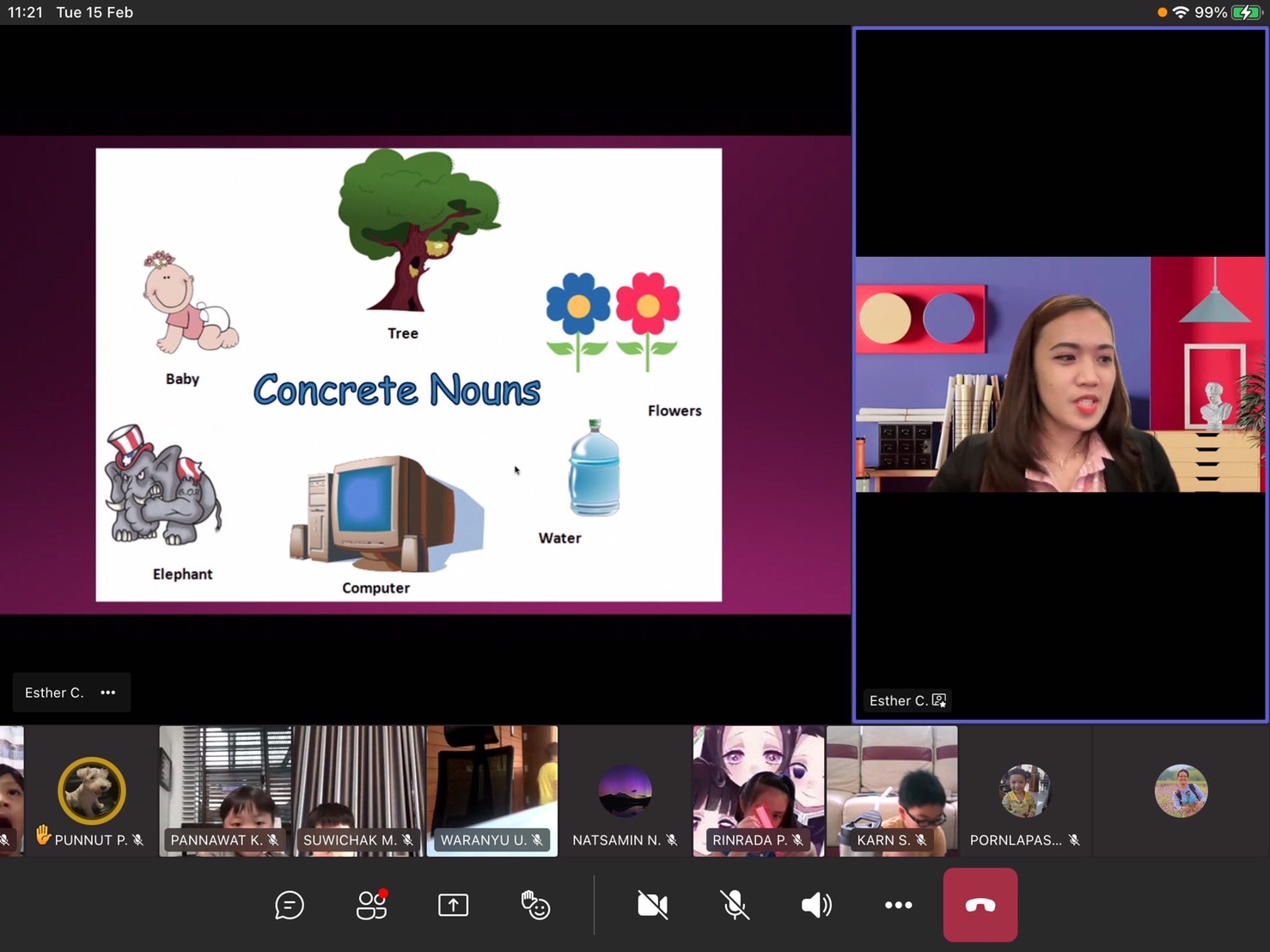
Task: Select PORNLAPAS participant tile
Action: pyautogui.click(x=1025, y=791)
